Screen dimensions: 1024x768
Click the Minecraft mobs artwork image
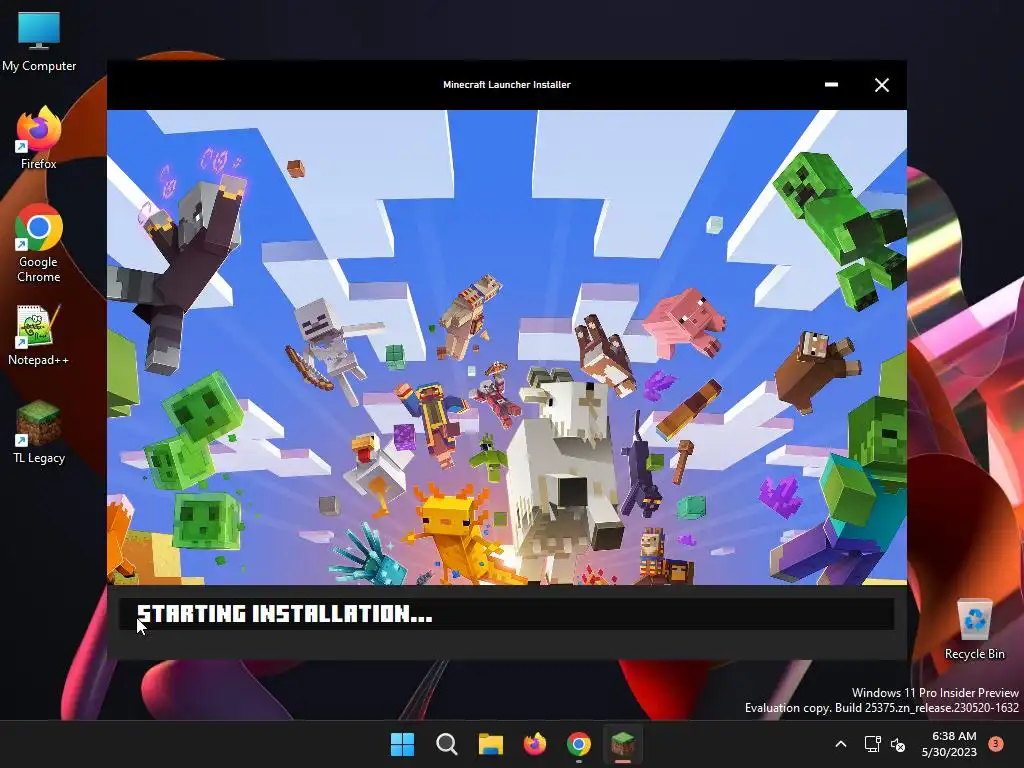(507, 347)
